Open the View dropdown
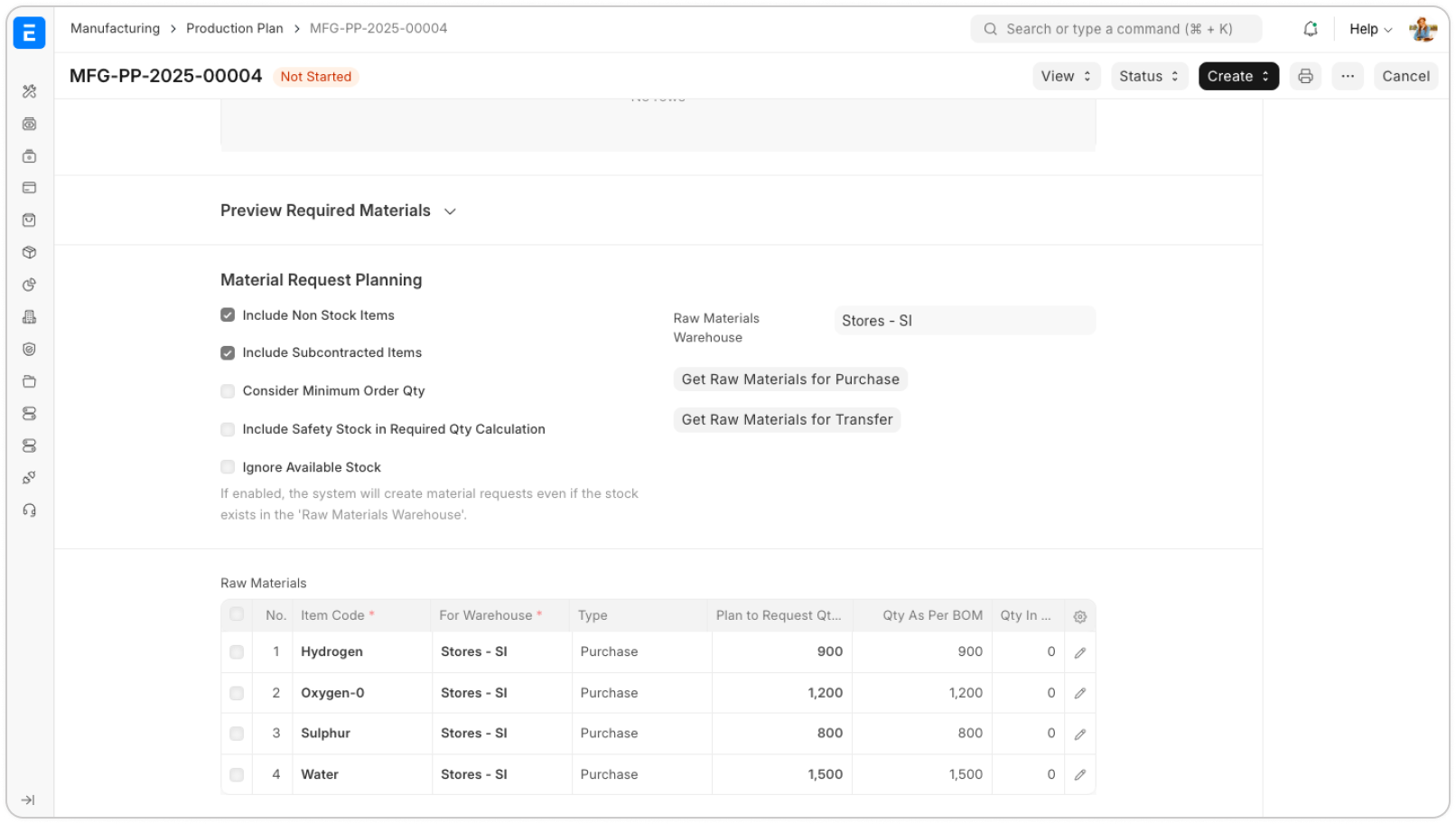Screen dimensions: 1456x824 pyautogui.click(x=1067, y=77)
